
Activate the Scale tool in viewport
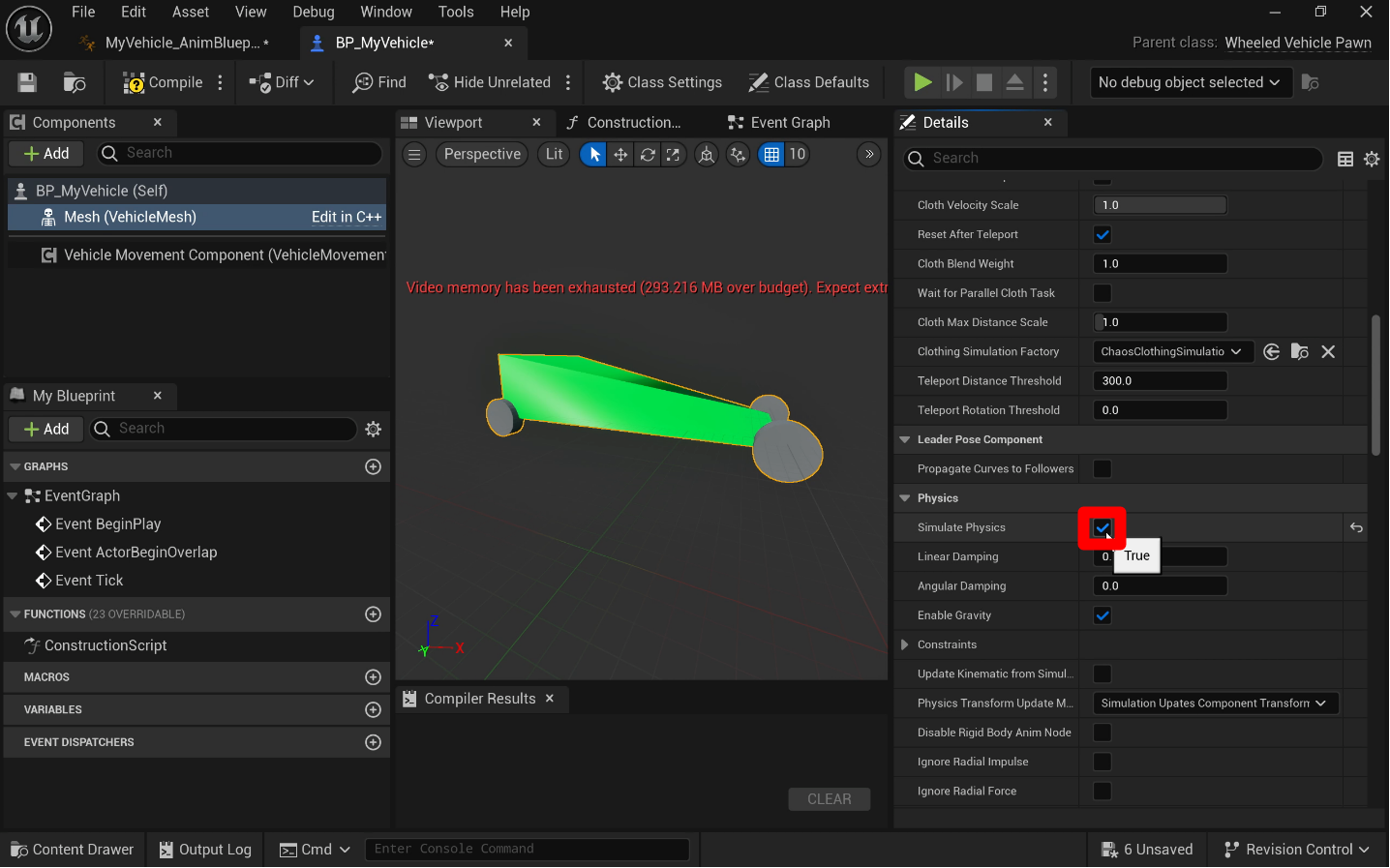tap(673, 154)
